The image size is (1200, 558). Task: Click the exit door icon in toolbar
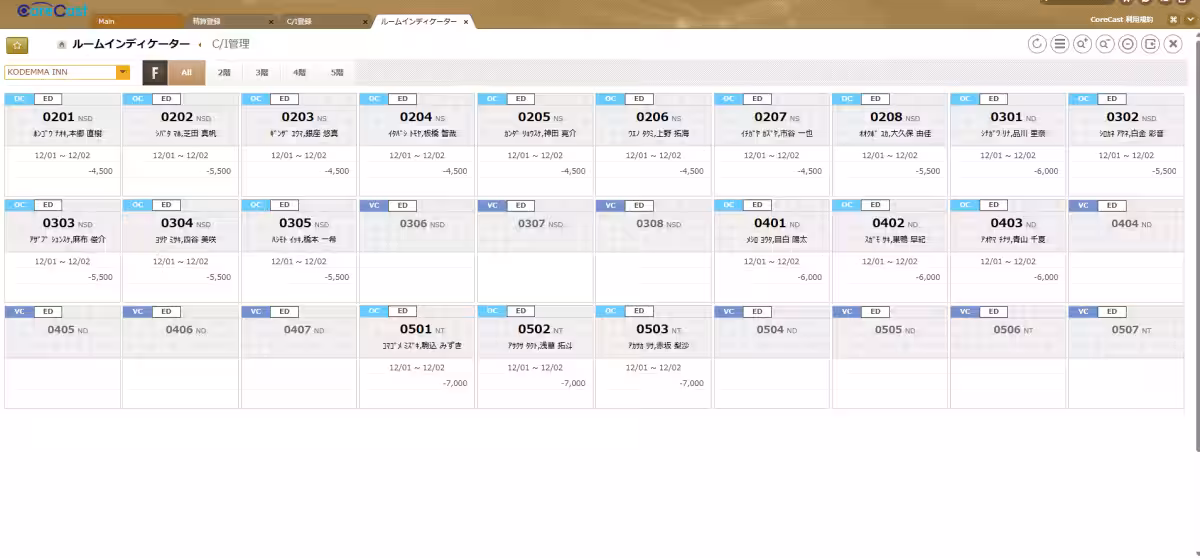coord(1150,44)
